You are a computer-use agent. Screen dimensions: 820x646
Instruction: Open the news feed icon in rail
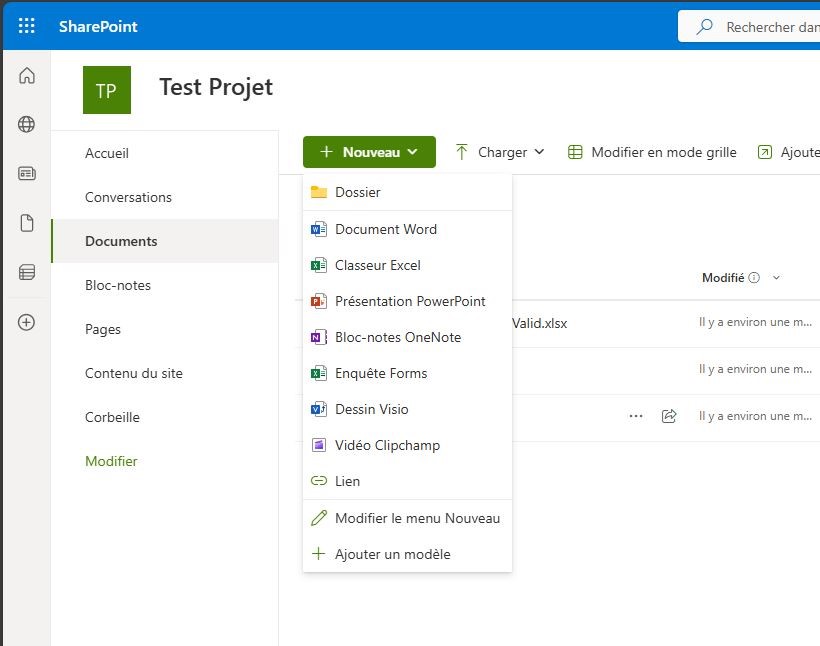[x=27, y=174]
